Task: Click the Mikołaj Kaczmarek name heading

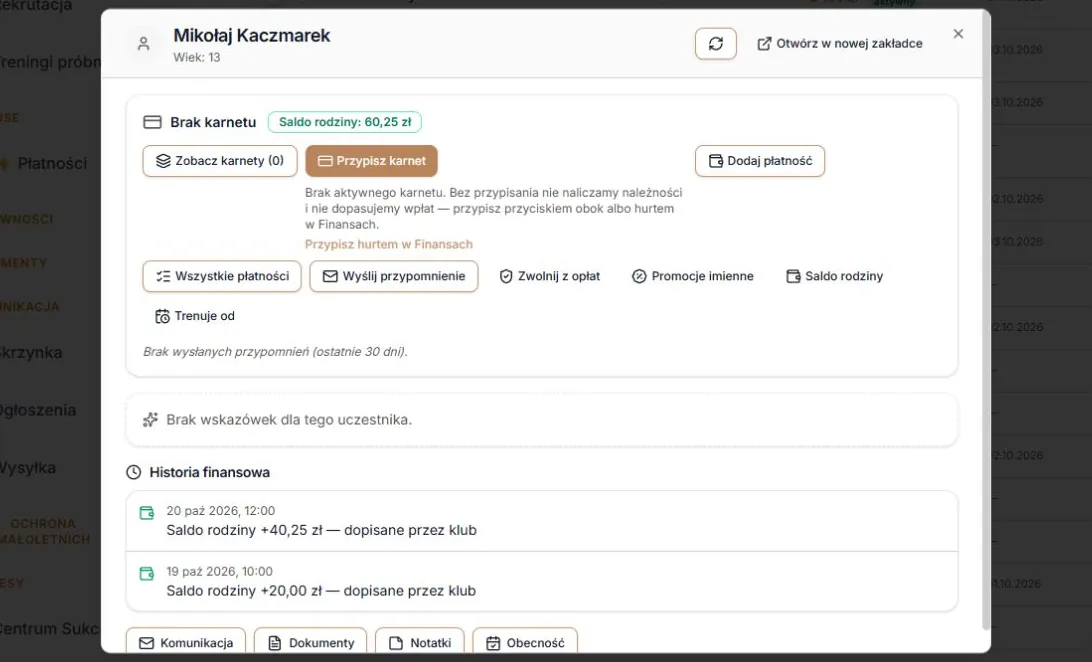Action: (251, 36)
